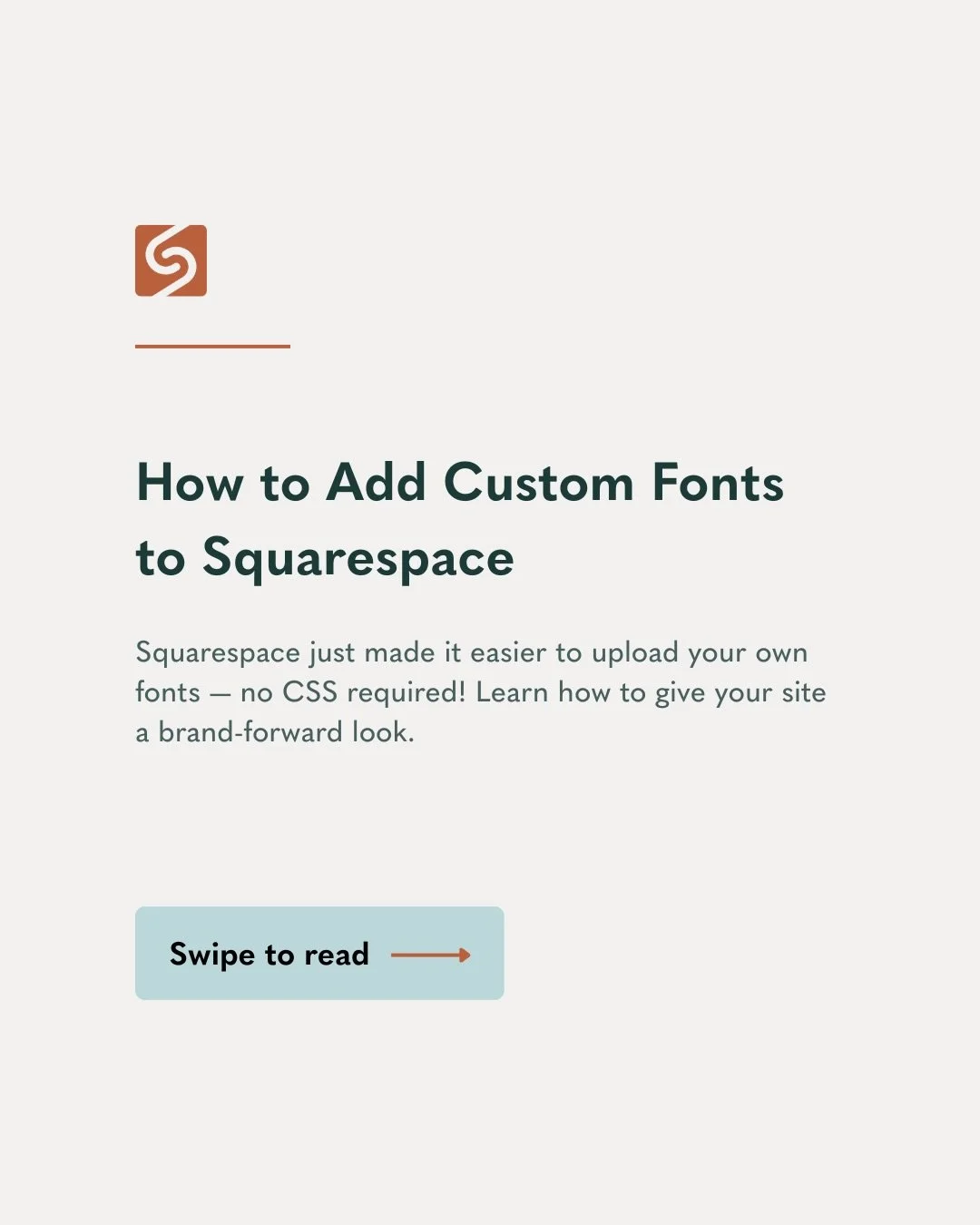Select the description paragraph text
The image size is (980, 1225).
[481, 691]
